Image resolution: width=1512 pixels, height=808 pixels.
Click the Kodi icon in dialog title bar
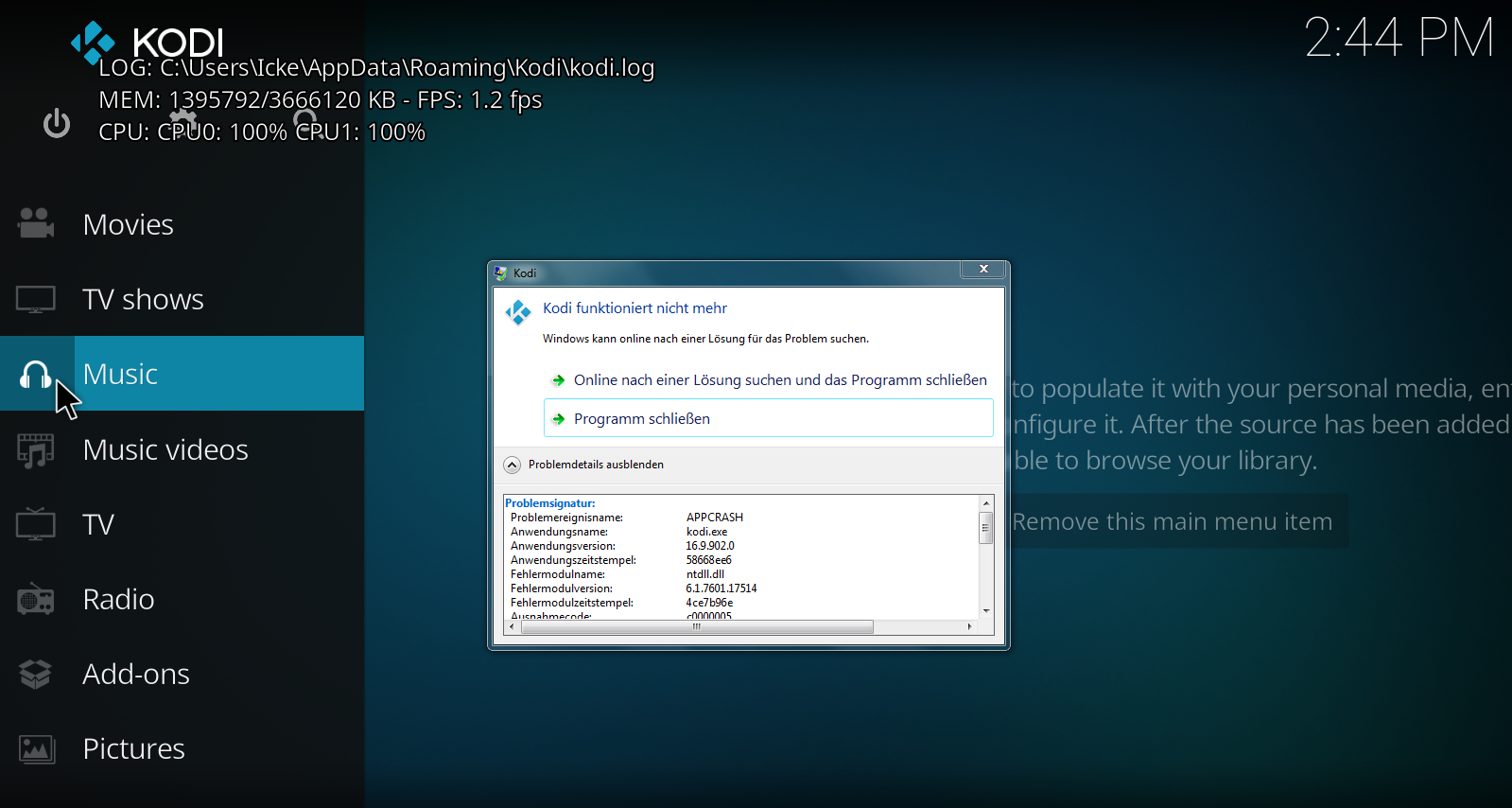tap(501, 272)
